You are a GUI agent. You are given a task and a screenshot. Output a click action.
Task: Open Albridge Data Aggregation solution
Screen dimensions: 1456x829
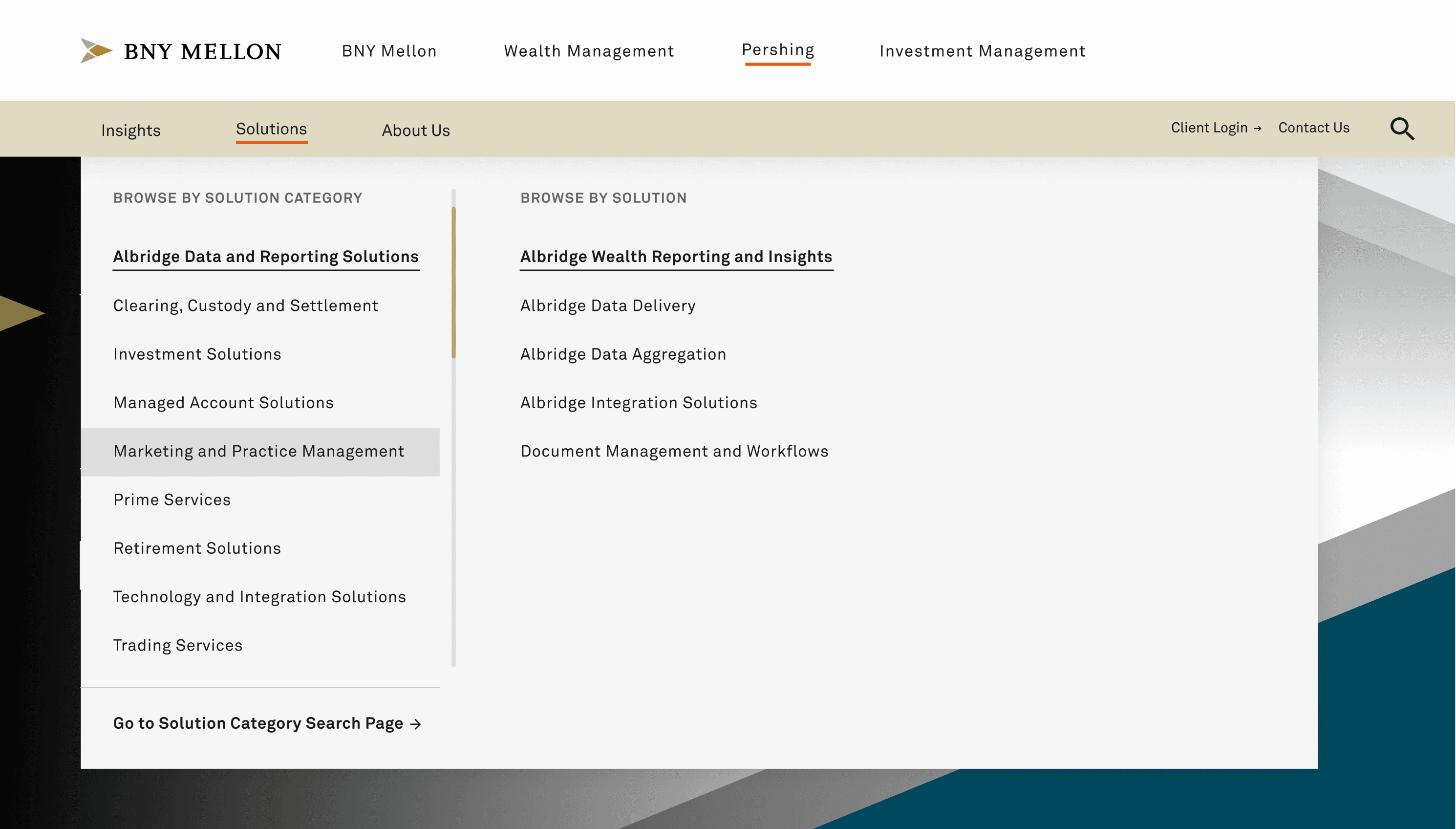pos(623,354)
